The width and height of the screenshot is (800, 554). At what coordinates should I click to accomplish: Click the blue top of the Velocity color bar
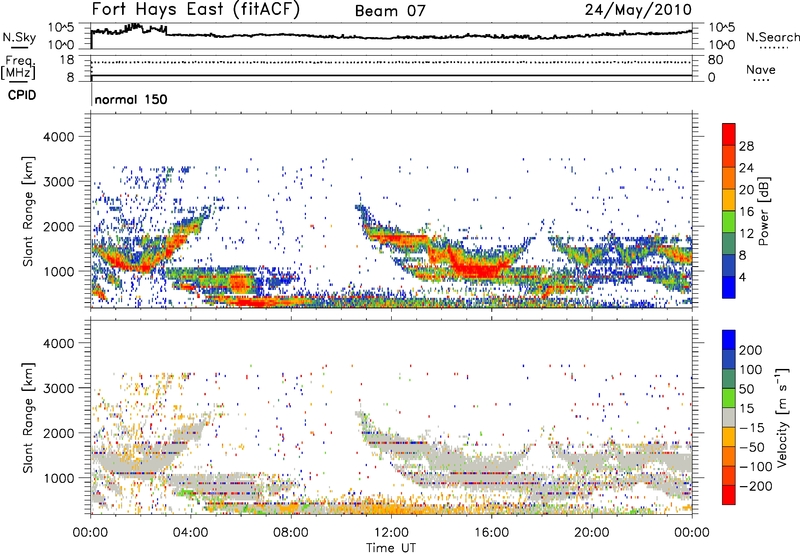tap(729, 340)
